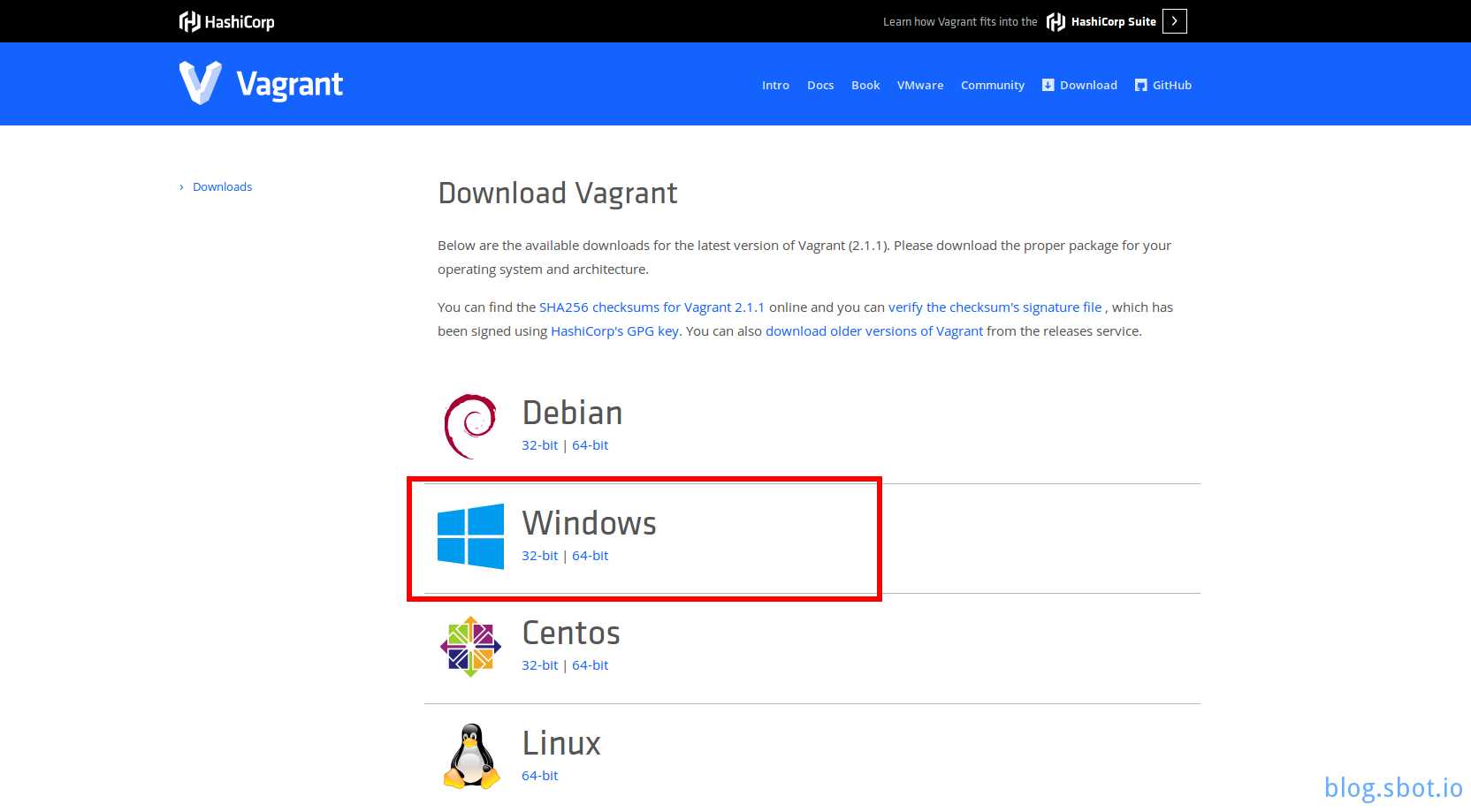Download Windows 64-bit installer
Screen dimensions: 1471x812
[x=590, y=556]
